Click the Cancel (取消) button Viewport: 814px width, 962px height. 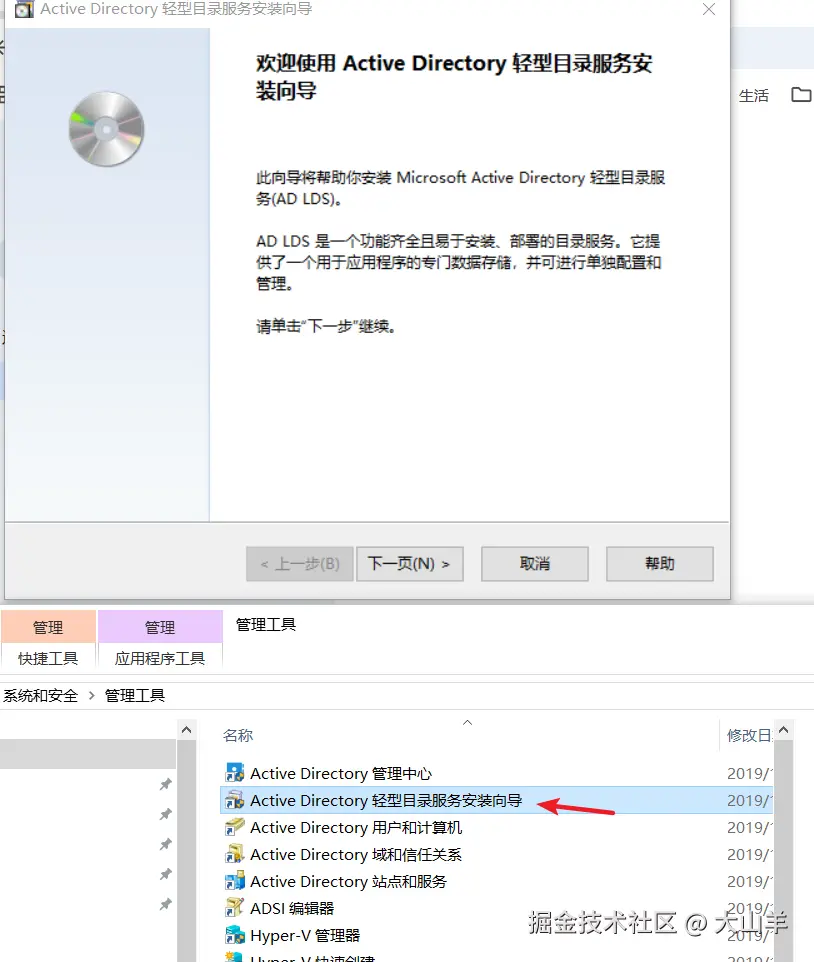pos(534,563)
